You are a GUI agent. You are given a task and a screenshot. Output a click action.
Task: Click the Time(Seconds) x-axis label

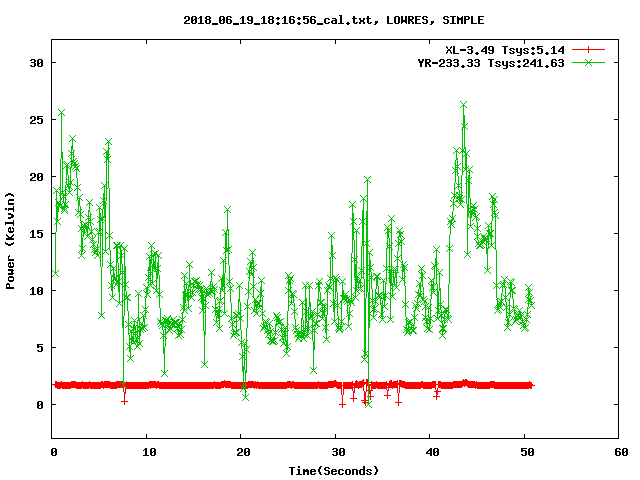tap(334, 471)
